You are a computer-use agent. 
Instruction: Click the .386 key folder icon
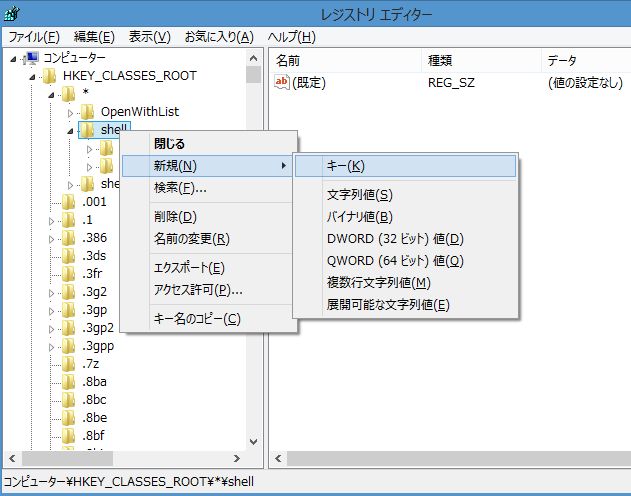point(68,238)
